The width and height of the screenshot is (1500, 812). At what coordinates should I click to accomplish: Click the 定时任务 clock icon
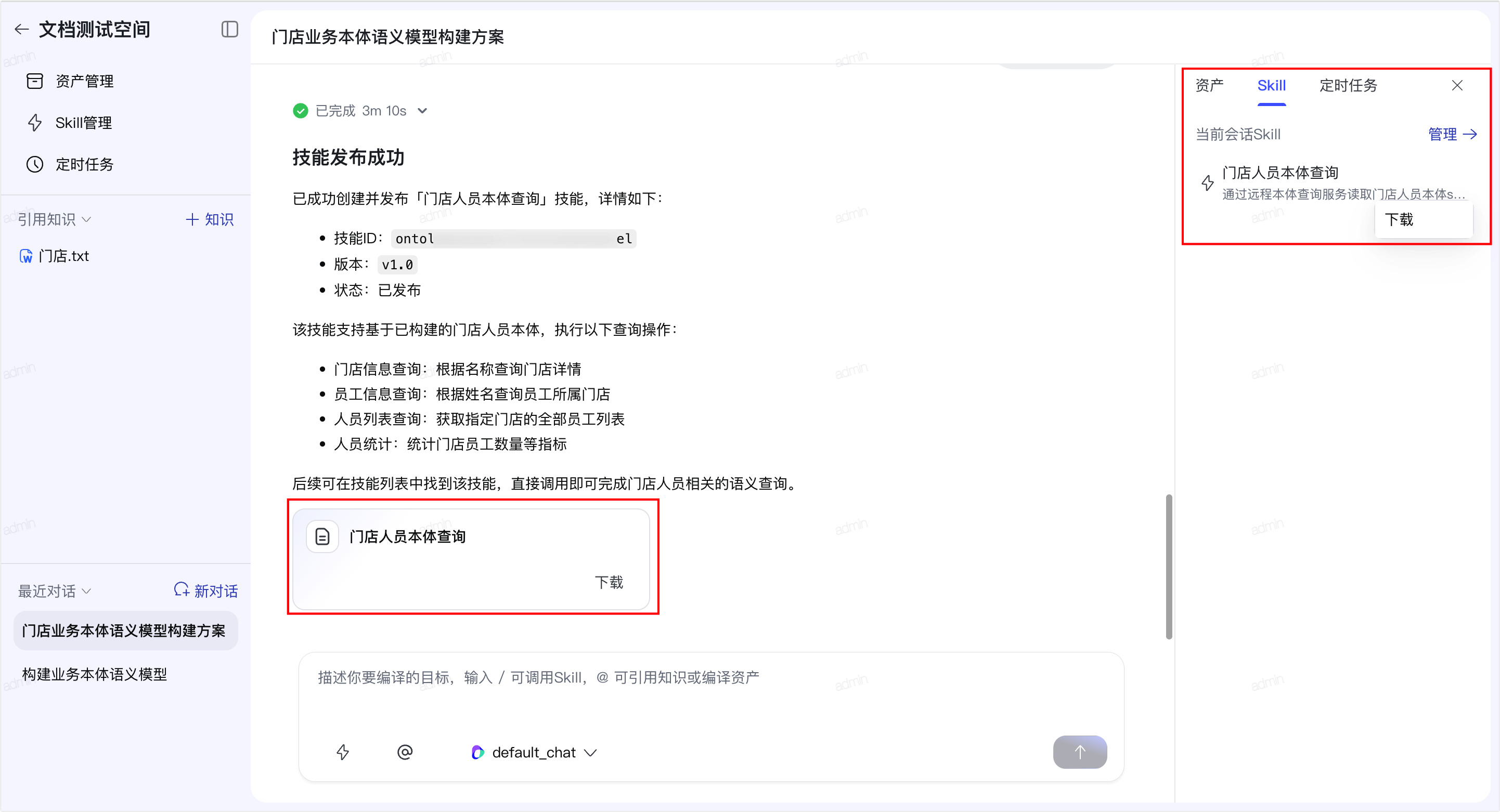click(x=35, y=164)
